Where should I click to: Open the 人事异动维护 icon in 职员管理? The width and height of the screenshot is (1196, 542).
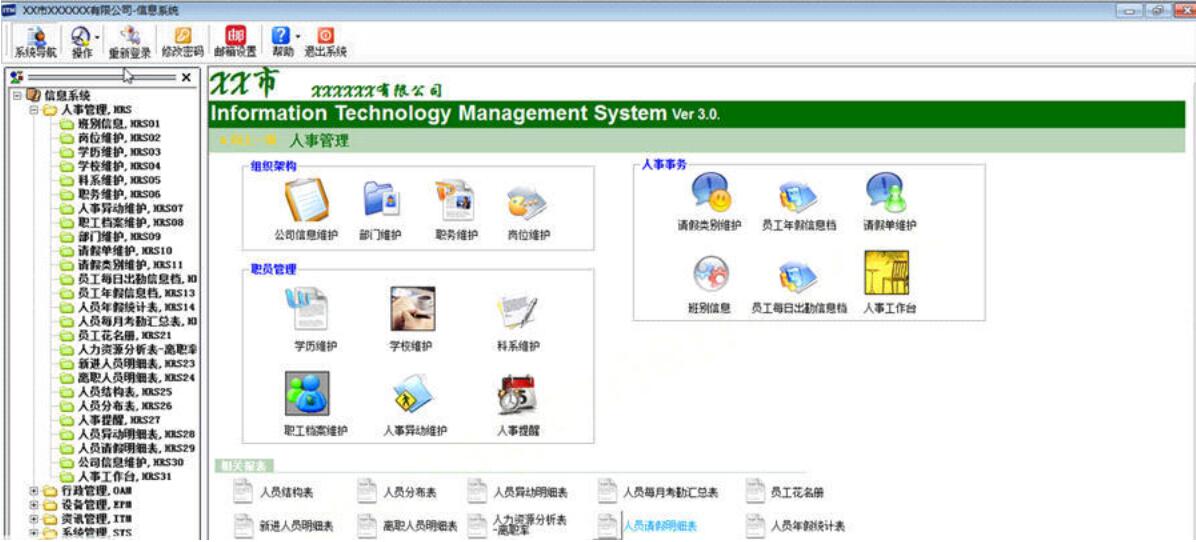pos(413,394)
